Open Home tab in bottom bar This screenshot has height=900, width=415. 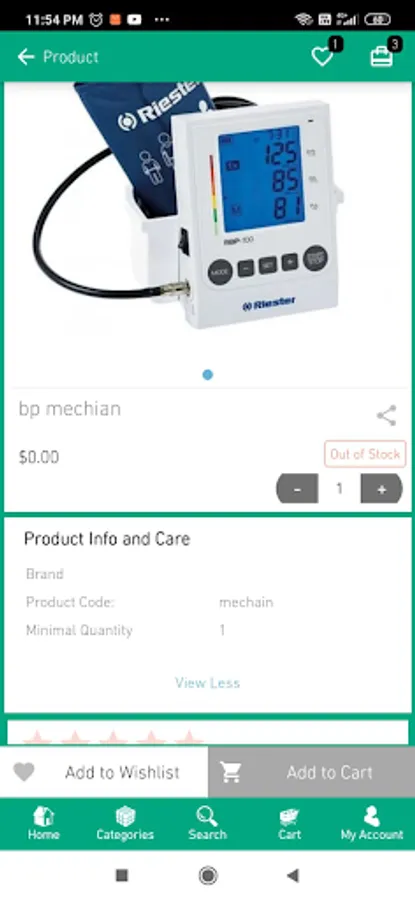(x=44, y=824)
